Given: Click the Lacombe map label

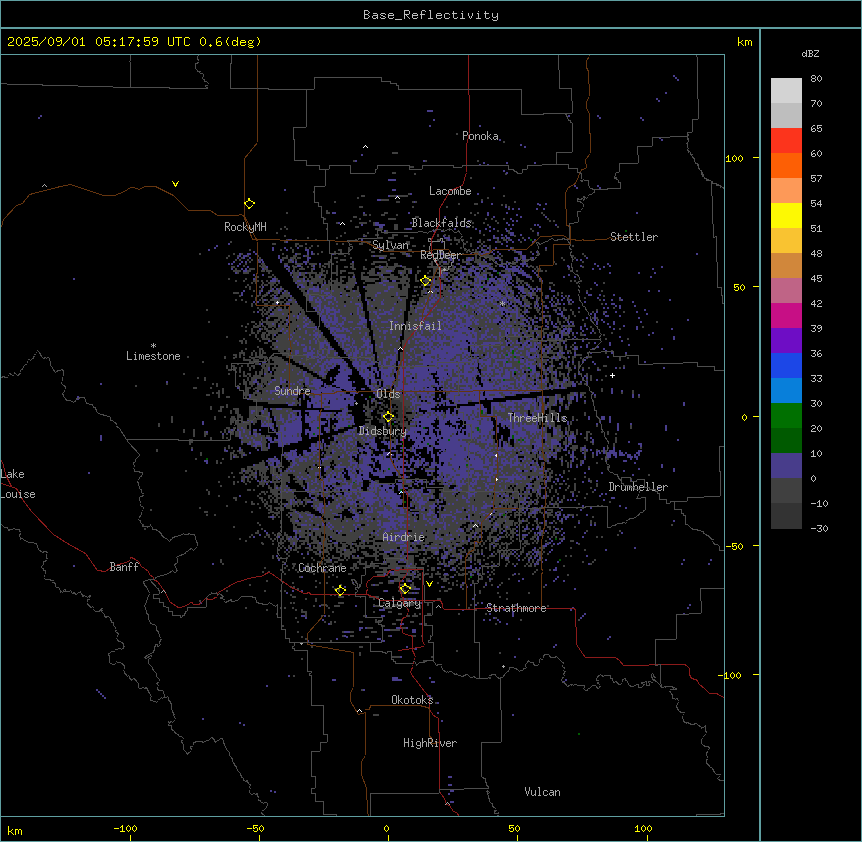Looking at the screenshot, I should click(x=450, y=191).
